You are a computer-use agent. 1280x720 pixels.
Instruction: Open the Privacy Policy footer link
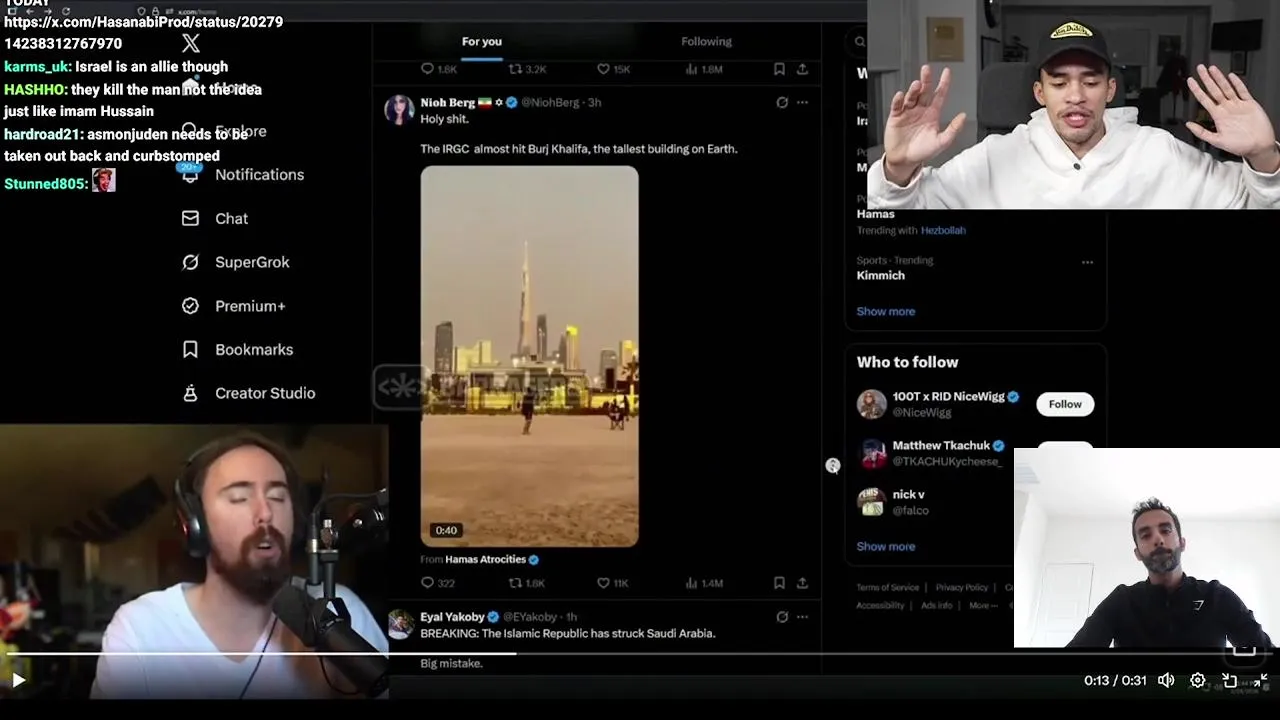click(x=961, y=588)
